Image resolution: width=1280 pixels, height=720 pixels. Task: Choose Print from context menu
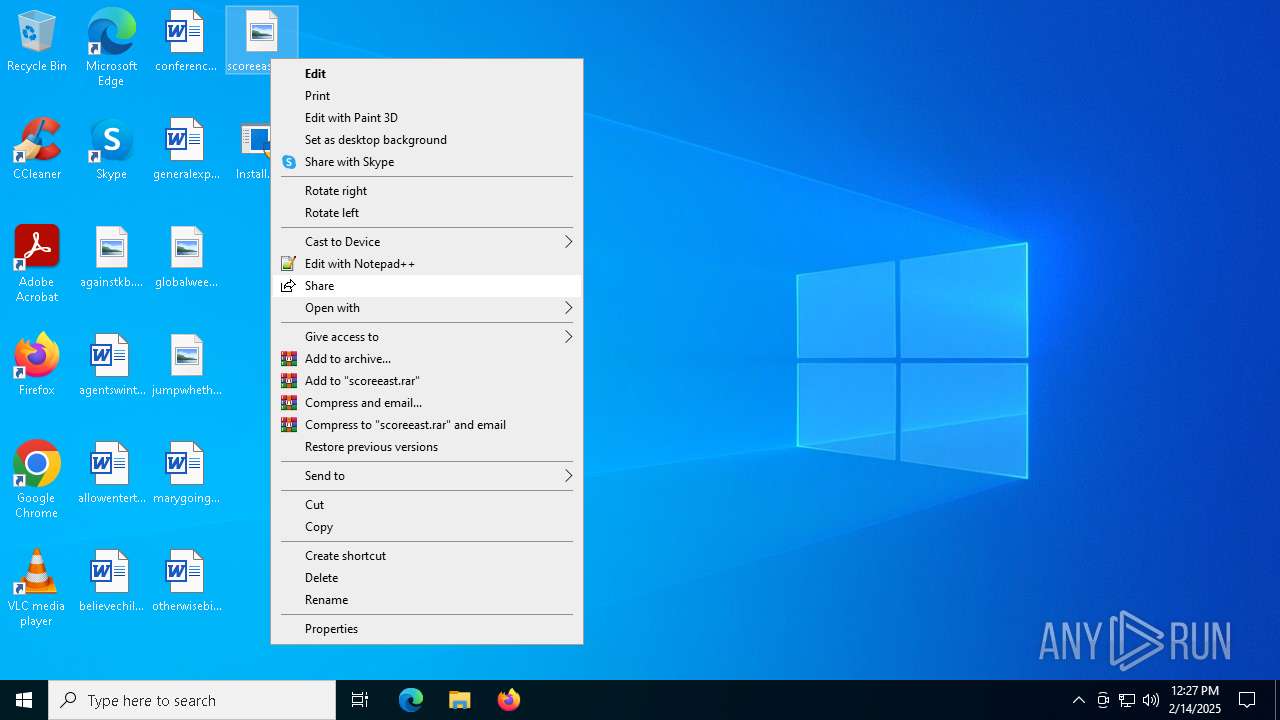coord(427,96)
